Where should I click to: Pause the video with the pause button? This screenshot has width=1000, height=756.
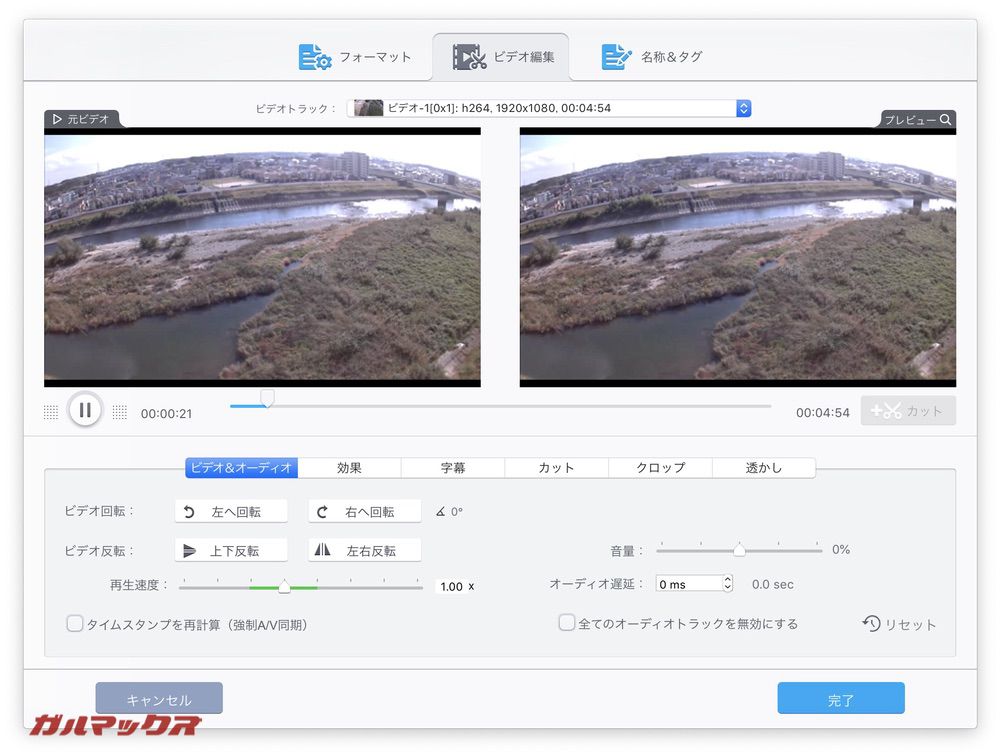tap(85, 410)
